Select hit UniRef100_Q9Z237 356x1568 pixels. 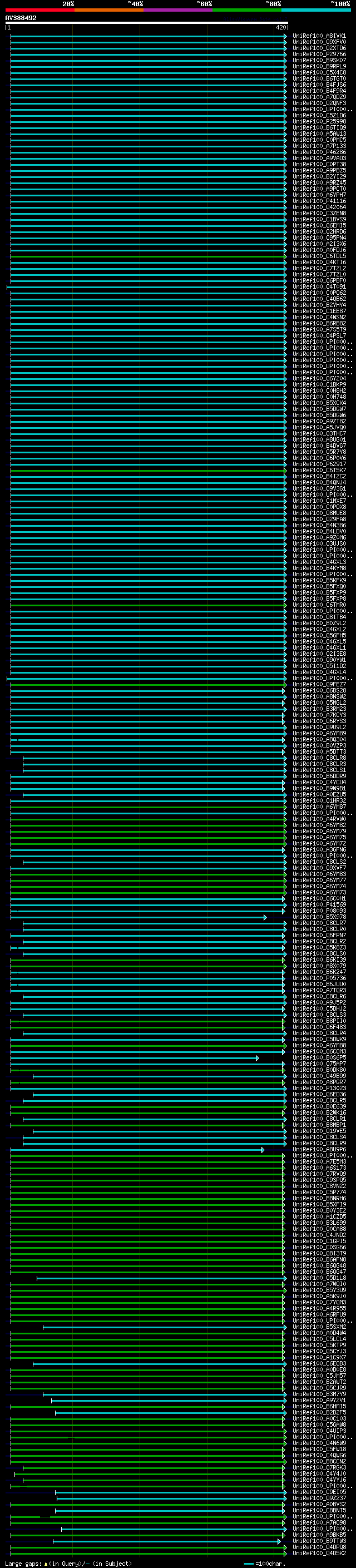pos(319,1498)
